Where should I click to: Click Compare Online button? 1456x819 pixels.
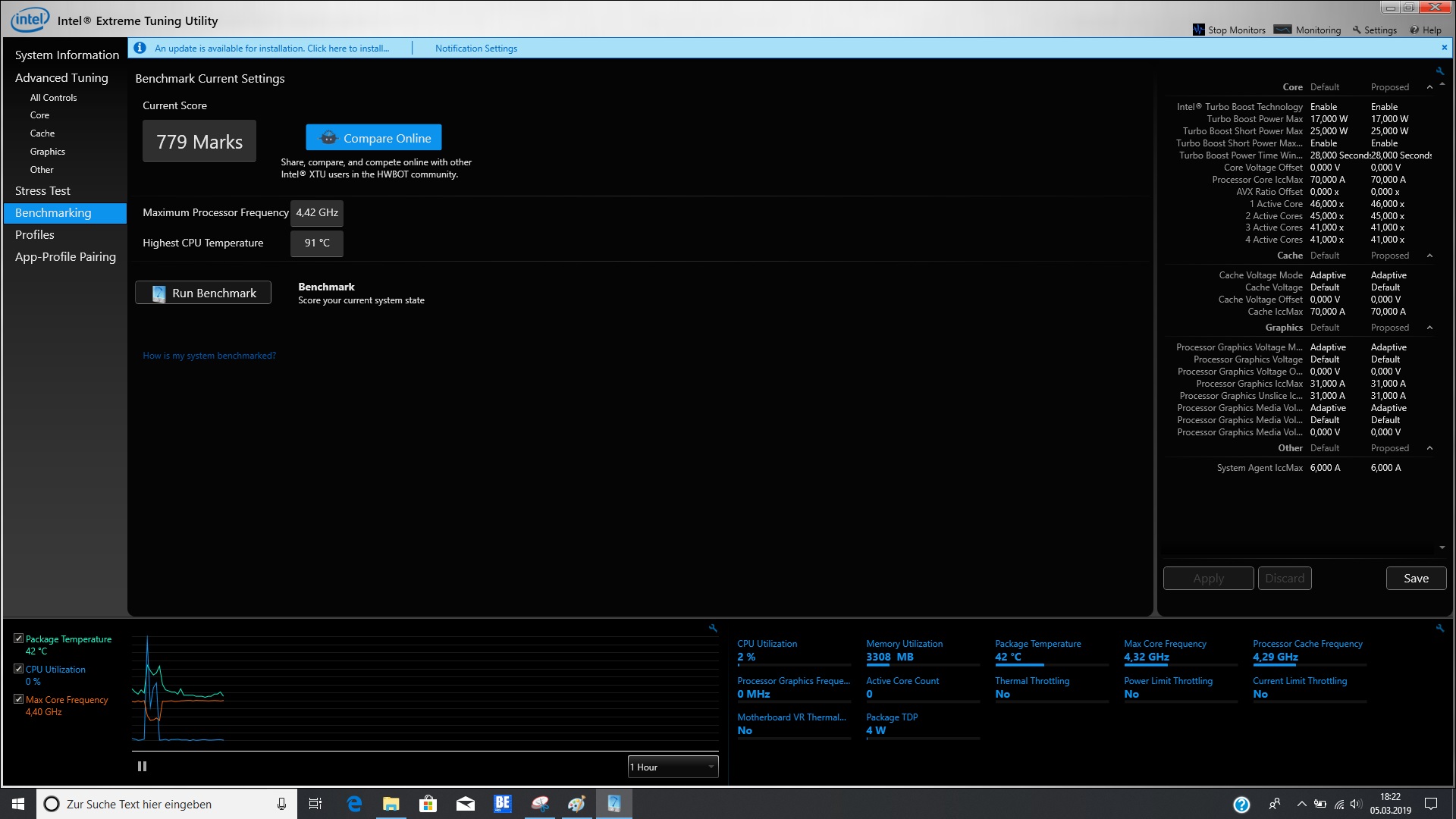pyautogui.click(x=374, y=138)
